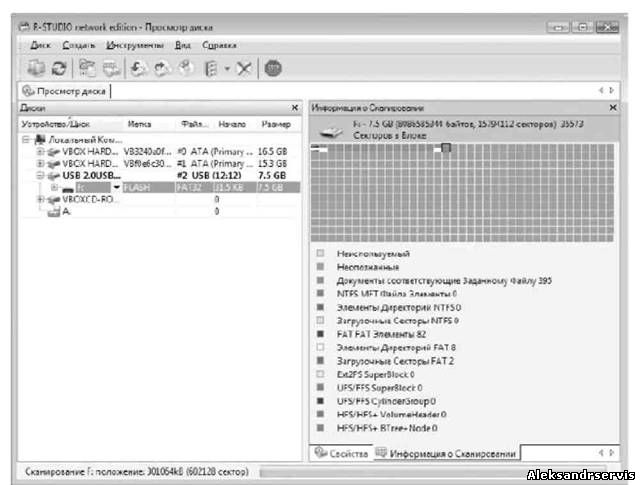The image size is (640, 485).
Task: Open the Диск menu
Action: [40, 45]
